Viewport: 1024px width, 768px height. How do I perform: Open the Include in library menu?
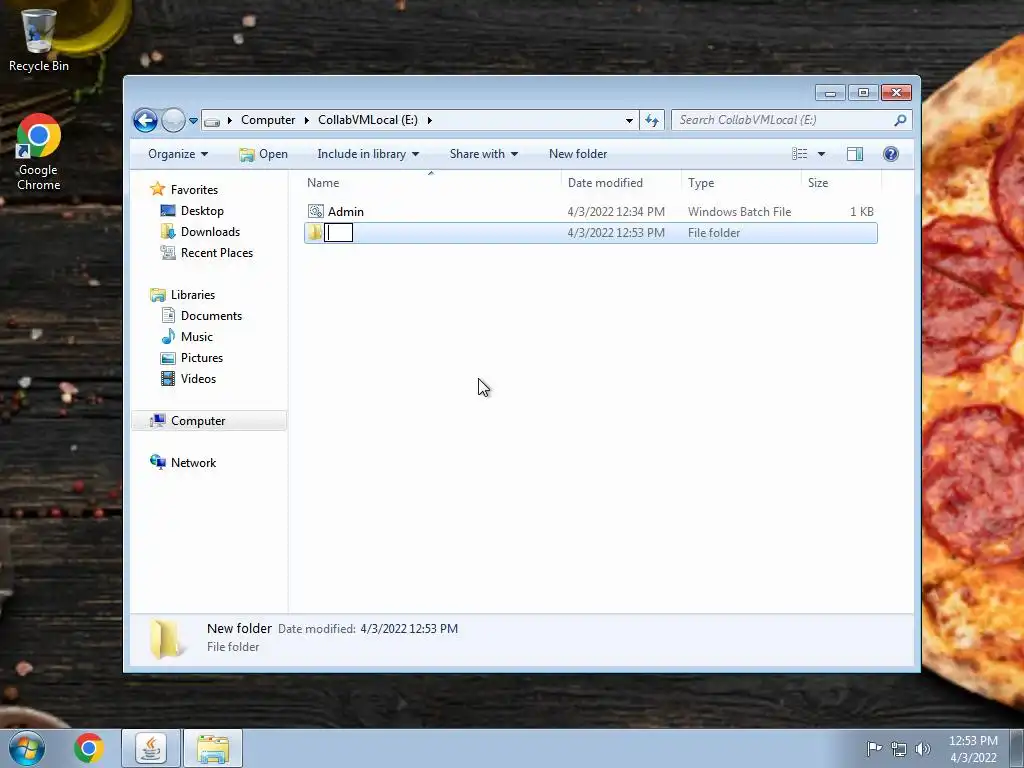368,154
